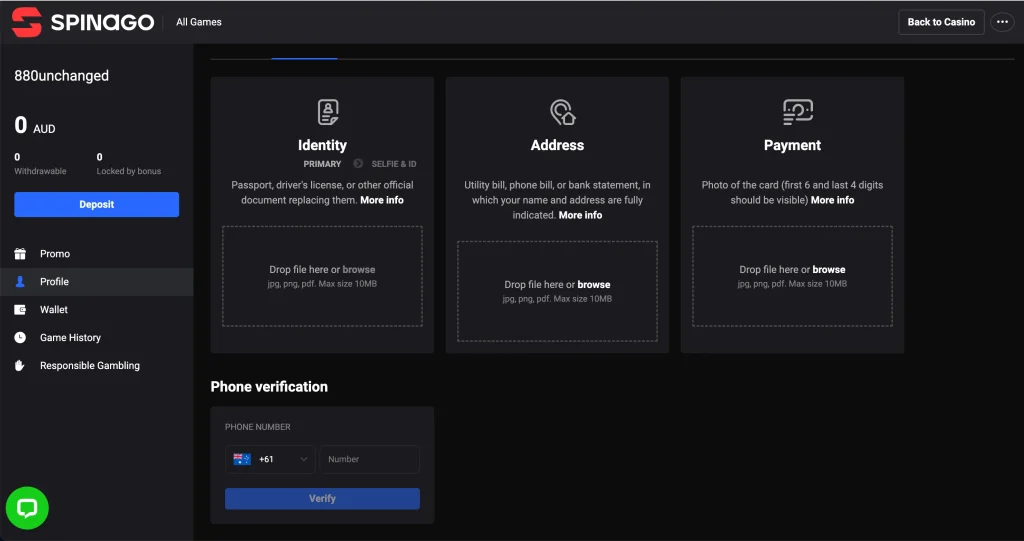The width and height of the screenshot is (1024, 541).
Task: Click Back to Casino button
Action: pyautogui.click(x=941, y=22)
